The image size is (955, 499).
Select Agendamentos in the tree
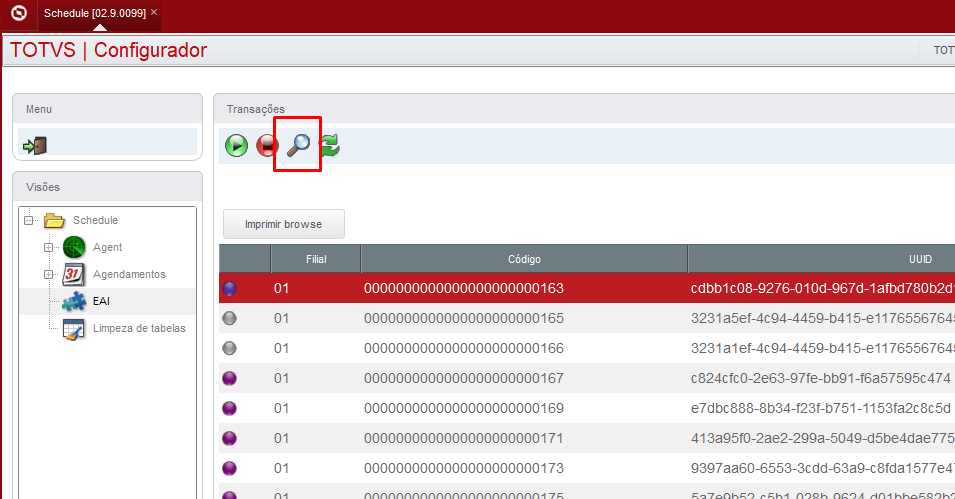tap(129, 274)
